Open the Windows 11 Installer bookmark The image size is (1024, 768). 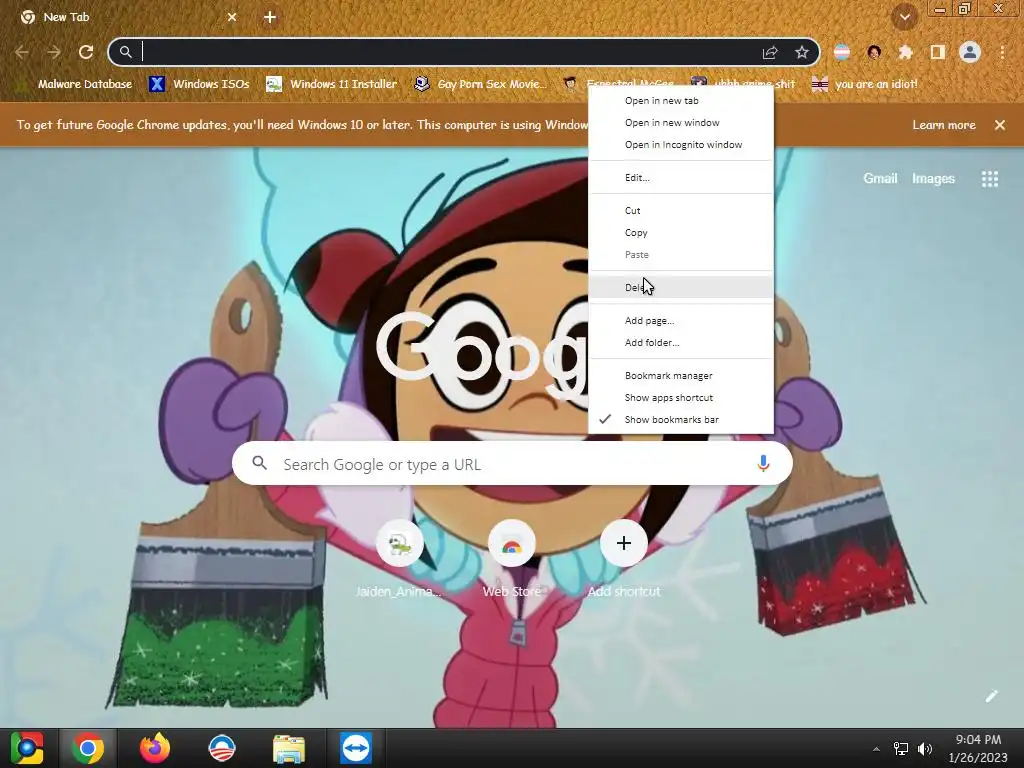click(x=332, y=84)
